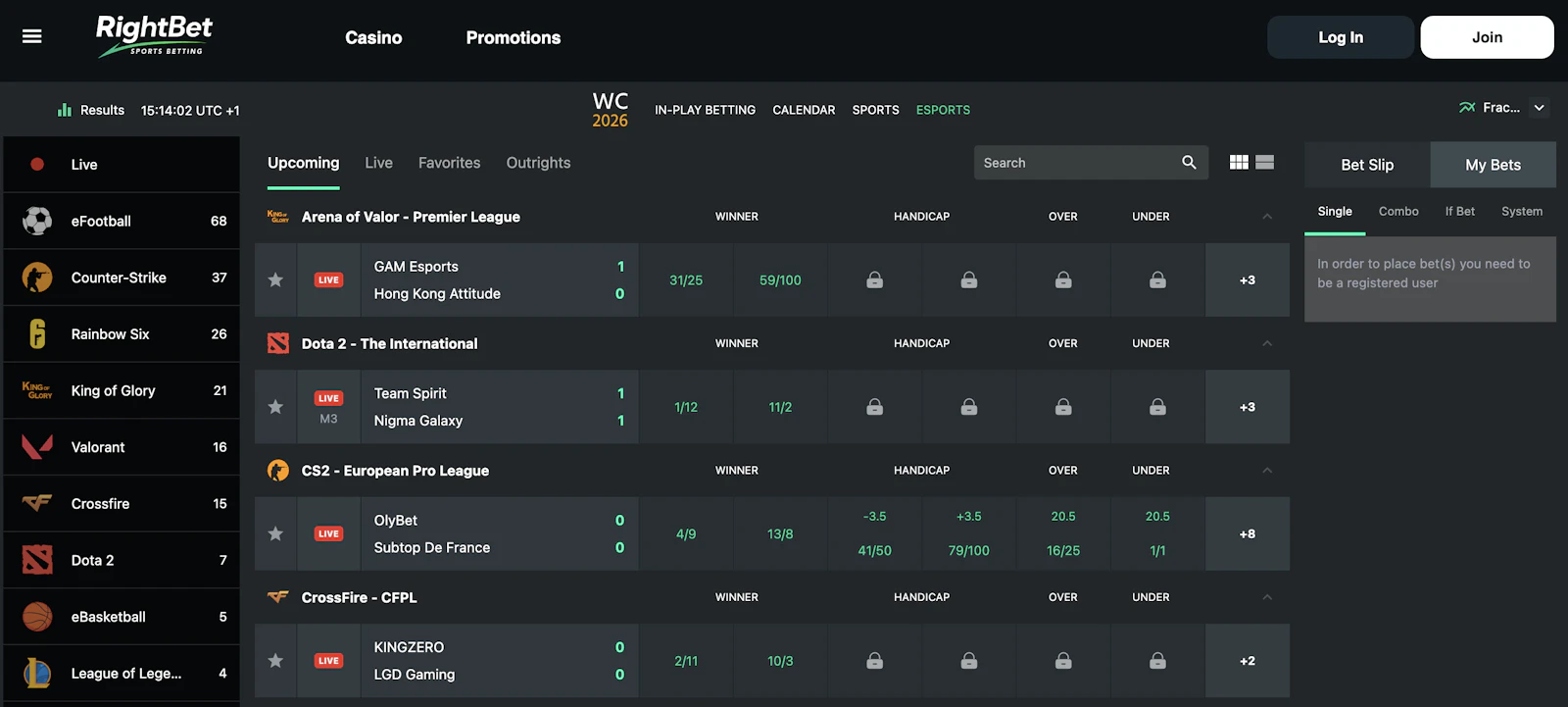Click the Join button
Viewport: 1568px width, 707px height.
tap(1487, 37)
